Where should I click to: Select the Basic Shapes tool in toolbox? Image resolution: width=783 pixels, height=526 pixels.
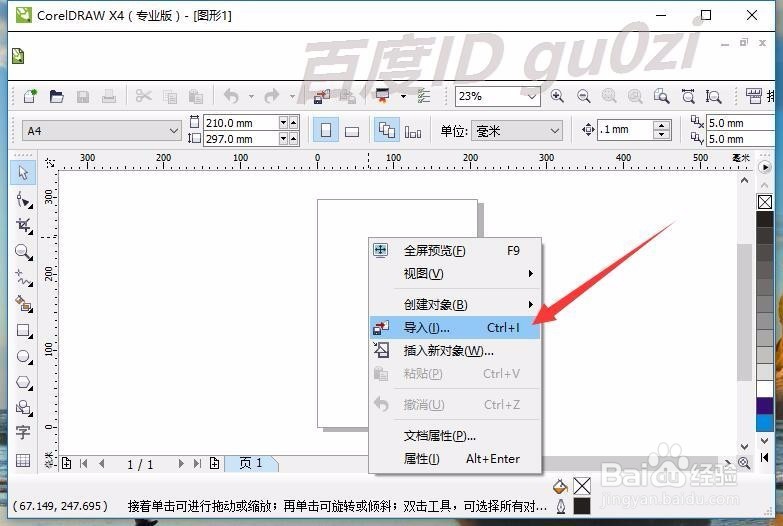click(23, 408)
